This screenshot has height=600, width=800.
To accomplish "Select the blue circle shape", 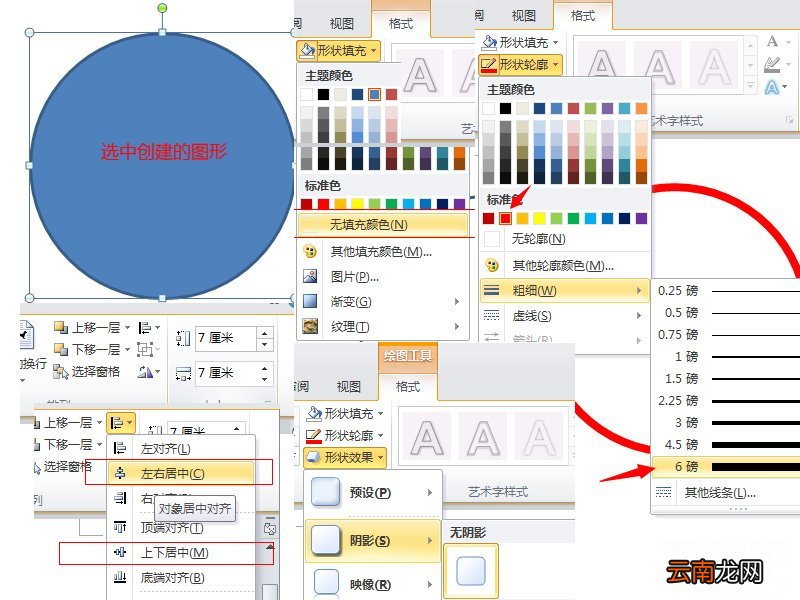I will [x=162, y=165].
